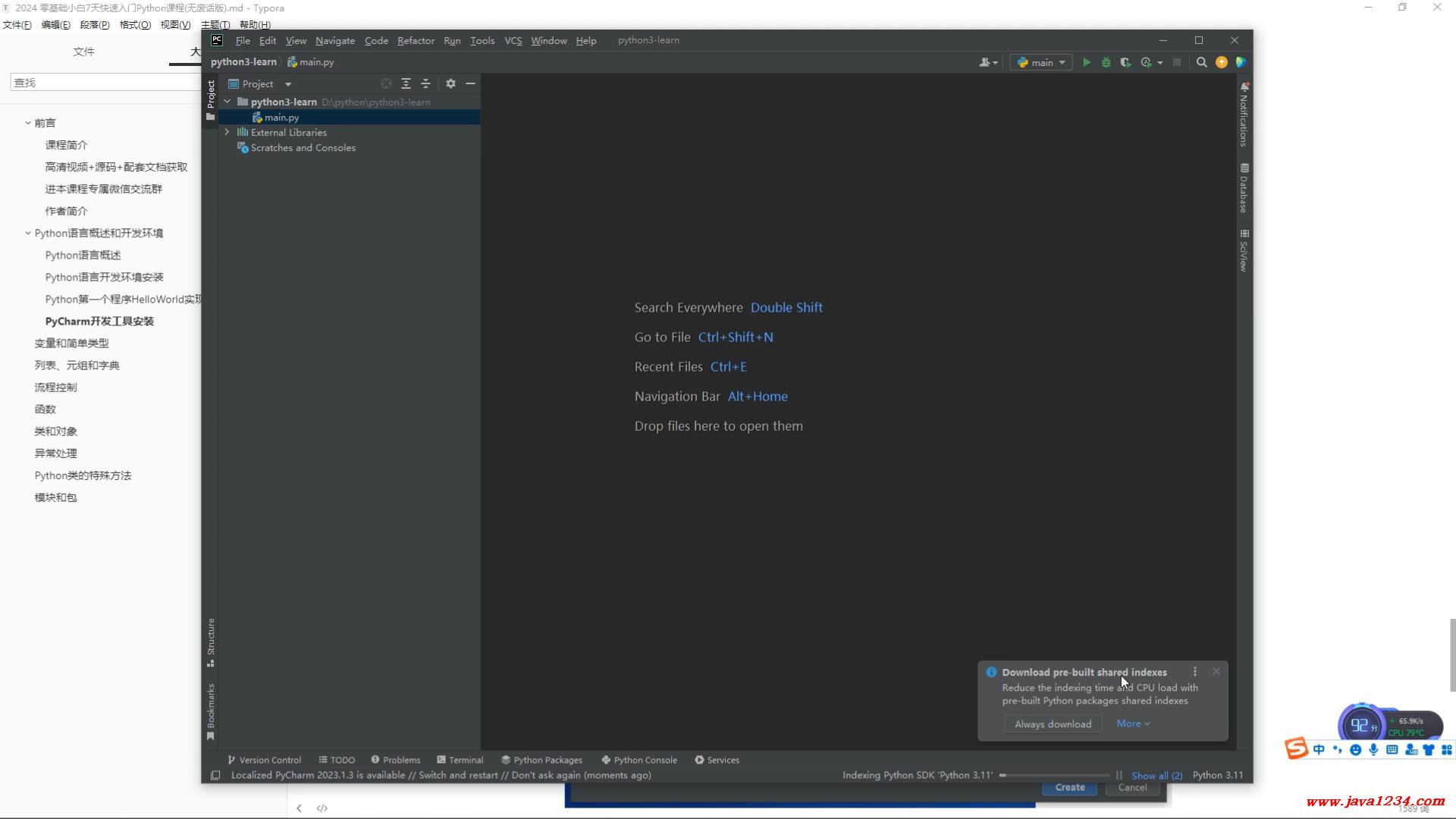Click the 查找 search field in Typora
Screen dimensions: 1456x819
(105, 82)
